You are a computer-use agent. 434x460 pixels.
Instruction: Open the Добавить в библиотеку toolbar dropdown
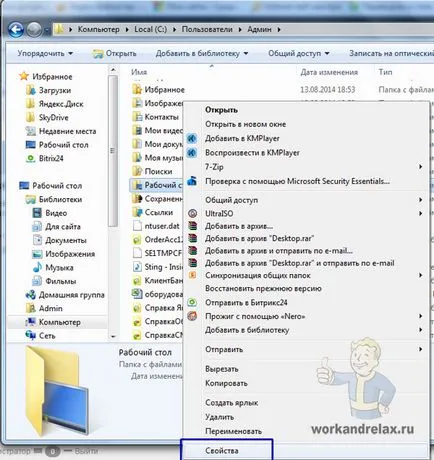pyautogui.click(x=202, y=53)
